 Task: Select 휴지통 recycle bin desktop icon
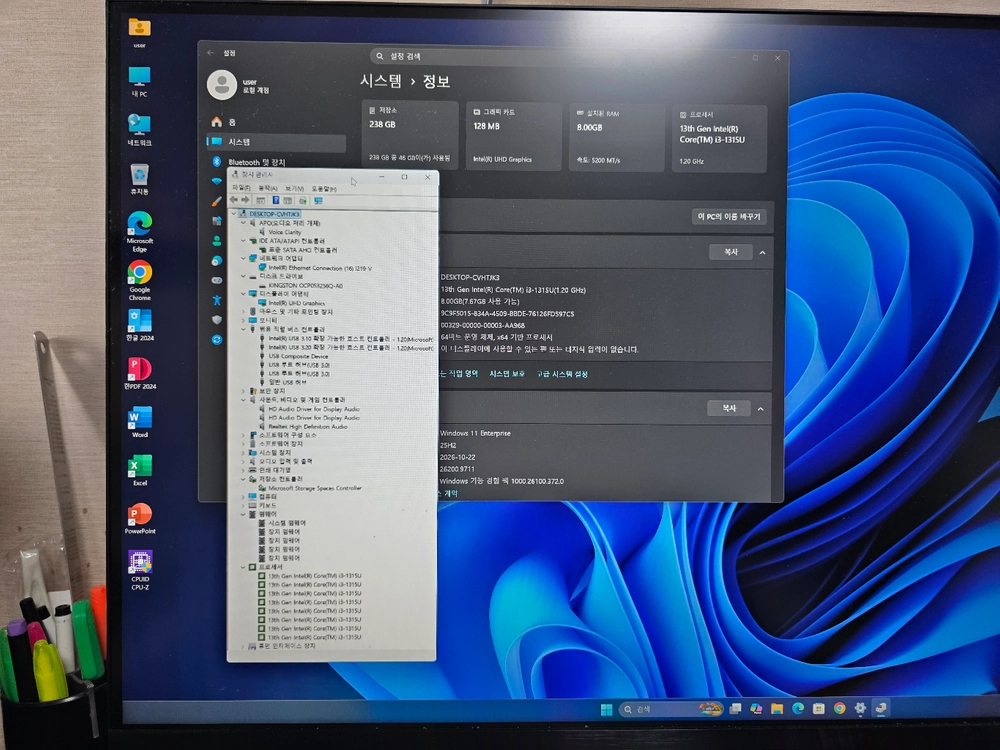click(x=140, y=179)
